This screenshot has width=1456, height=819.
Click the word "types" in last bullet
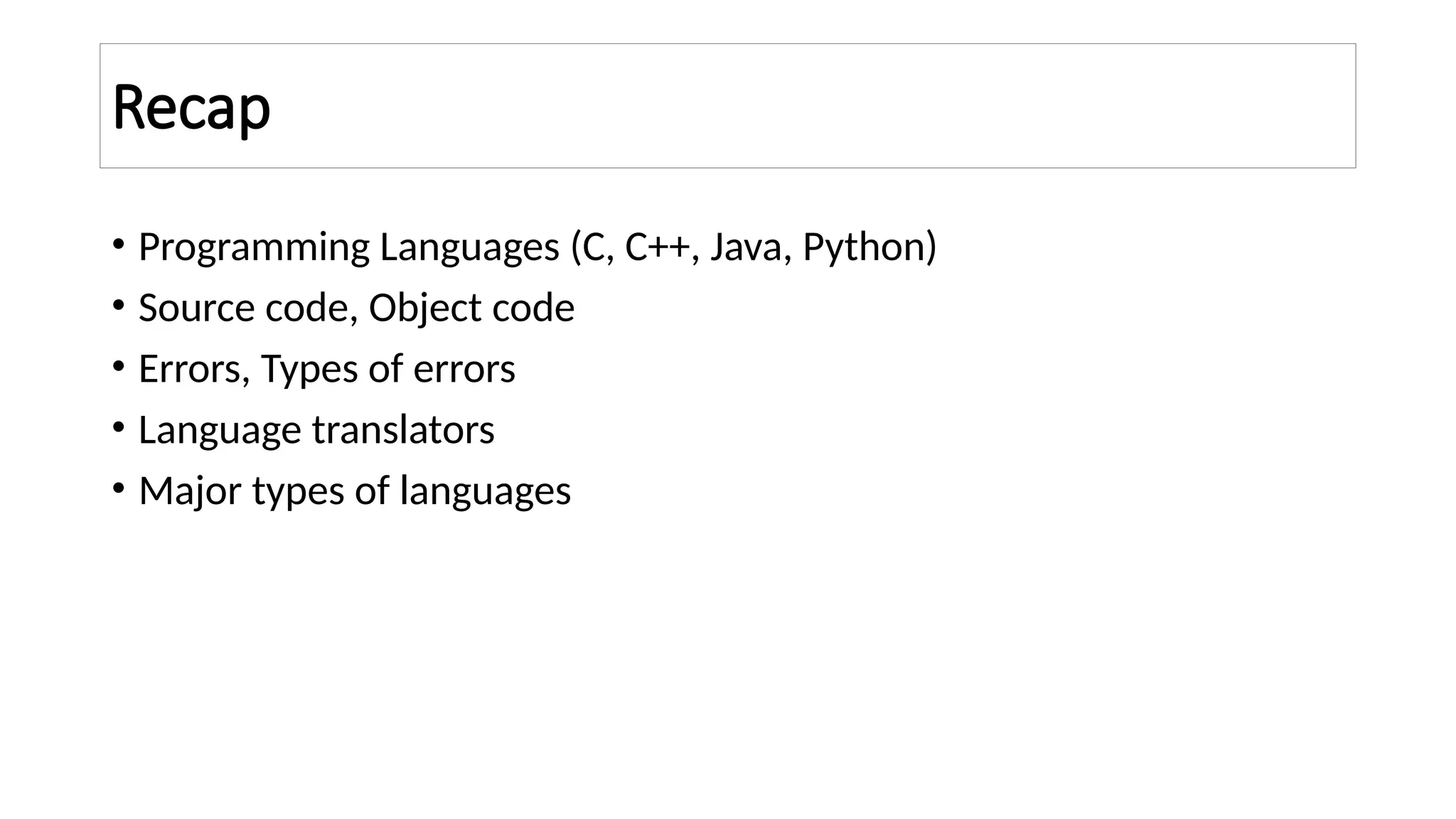299,491
